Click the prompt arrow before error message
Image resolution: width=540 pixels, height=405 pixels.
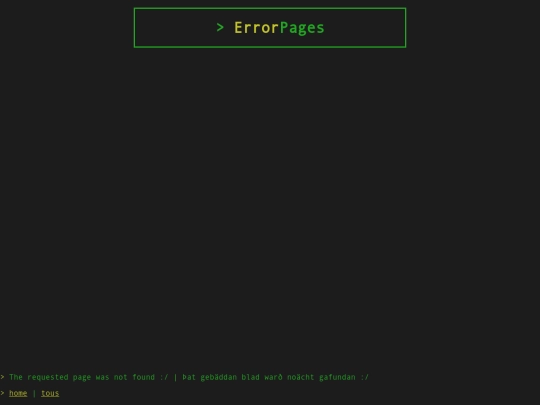[x=2, y=377]
